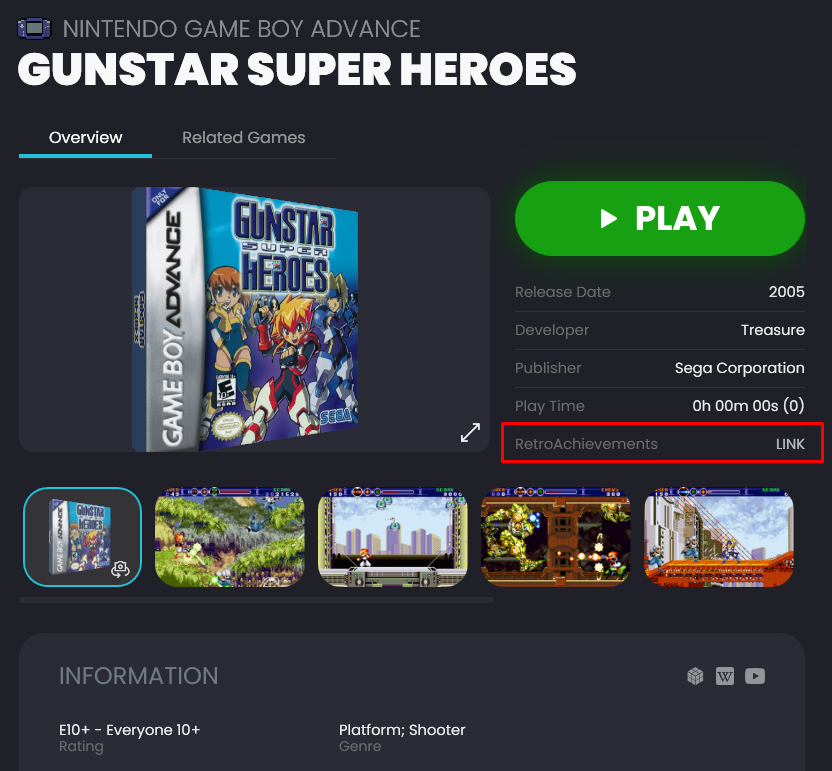Select the box art thumbnail
This screenshot has height=771, width=832.
coord(83,537)
